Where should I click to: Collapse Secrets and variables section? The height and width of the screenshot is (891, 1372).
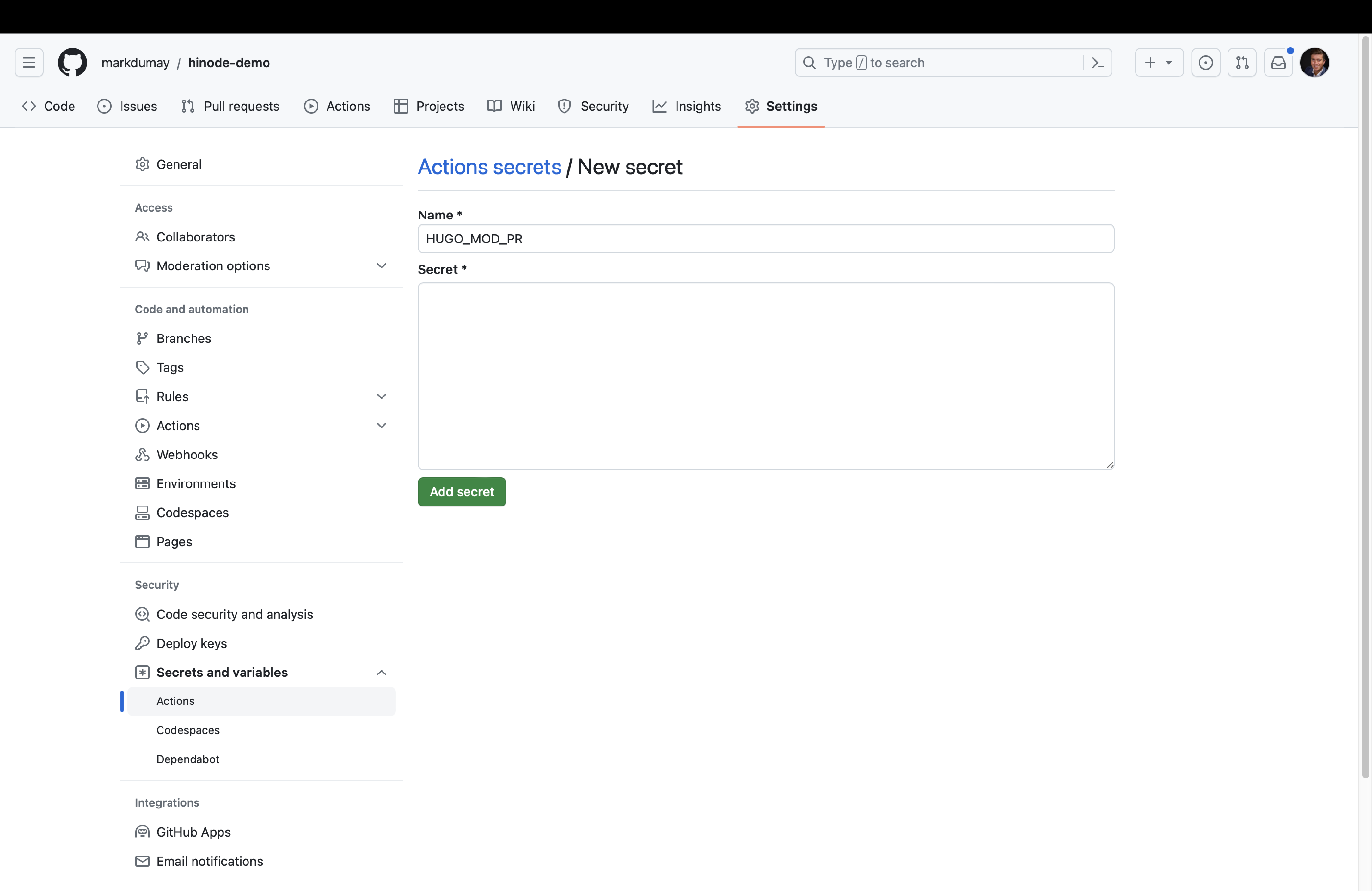click(x=381, y=673)
